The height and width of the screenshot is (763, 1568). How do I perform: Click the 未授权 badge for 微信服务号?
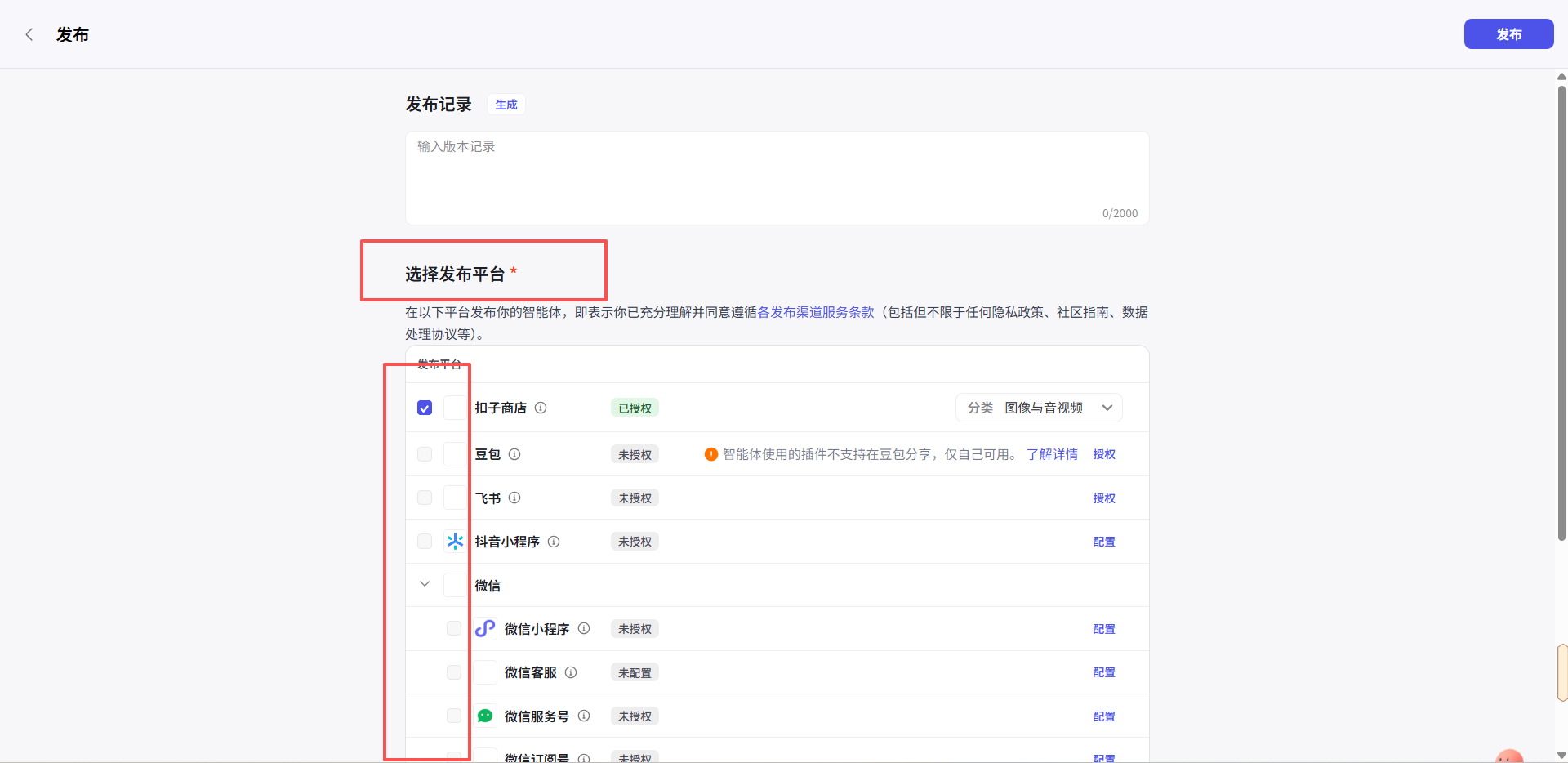[635, 716]
